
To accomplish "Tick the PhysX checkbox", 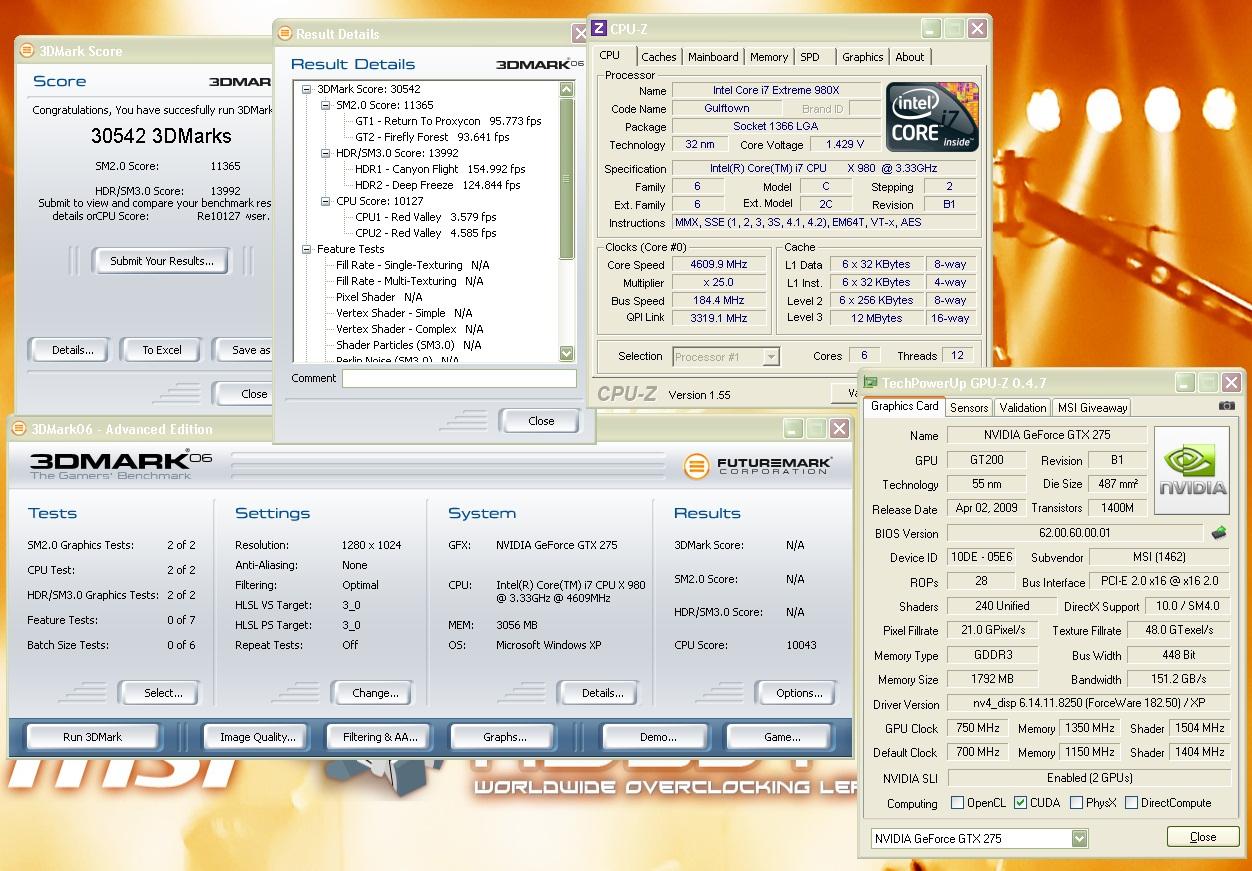I will point(1076,803).
